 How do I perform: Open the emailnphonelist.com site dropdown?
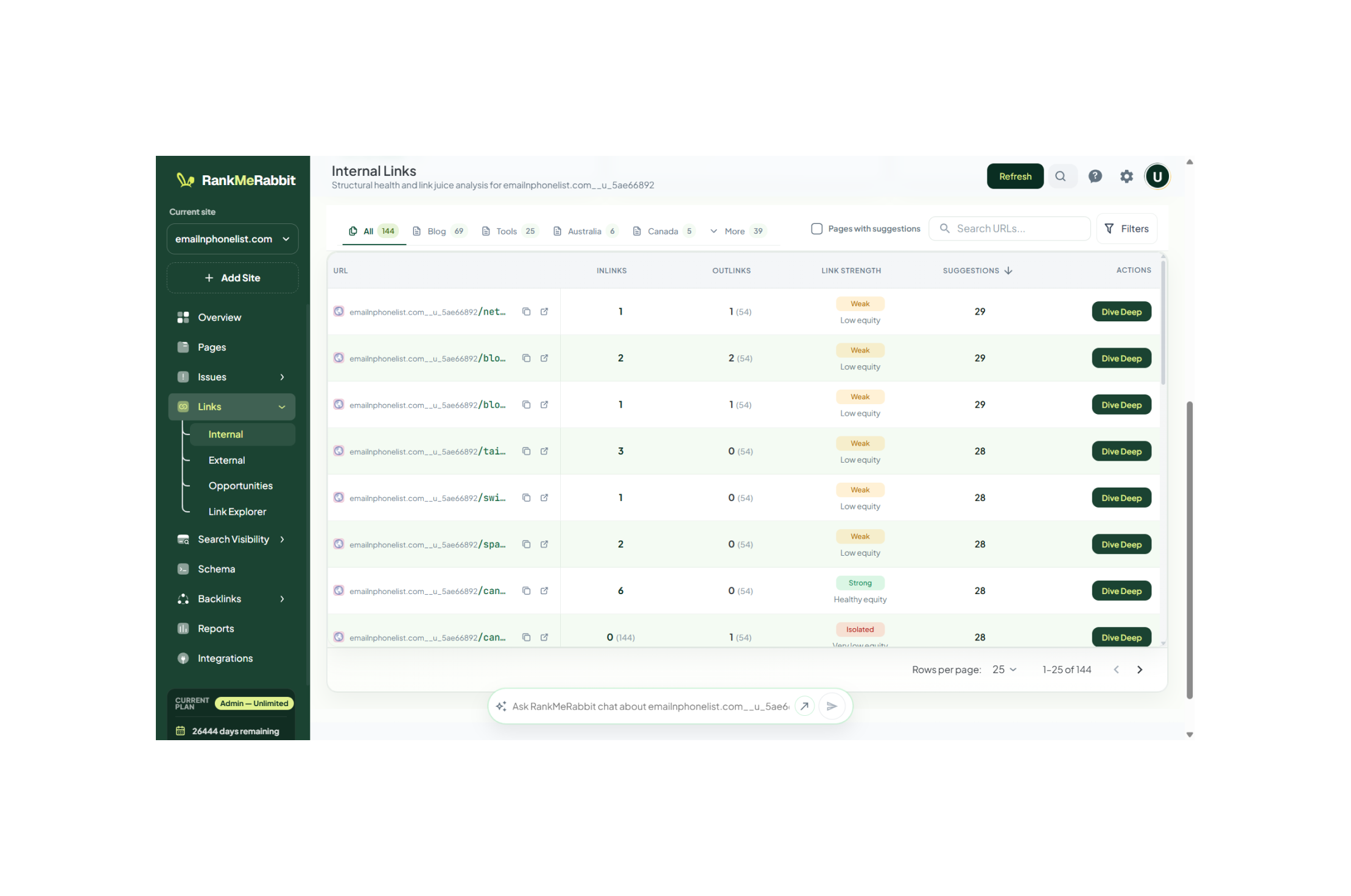coord(233,239)
